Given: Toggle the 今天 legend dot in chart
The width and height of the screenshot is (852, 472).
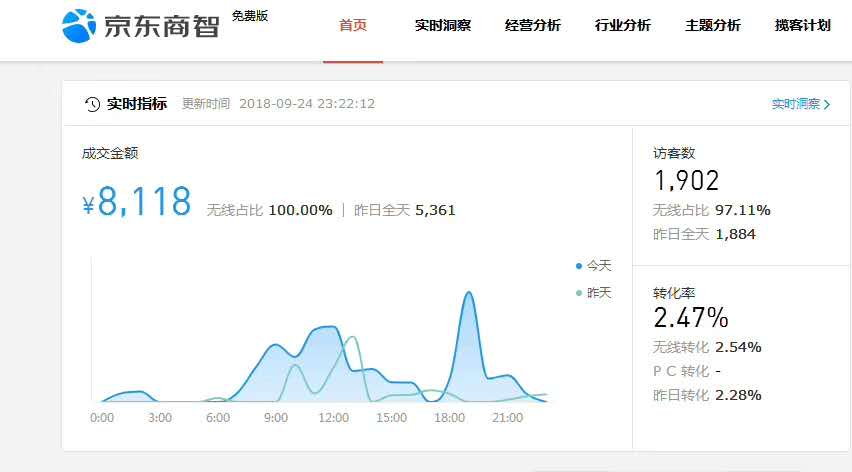Looking at the screenshot, I should pos(579,266).
